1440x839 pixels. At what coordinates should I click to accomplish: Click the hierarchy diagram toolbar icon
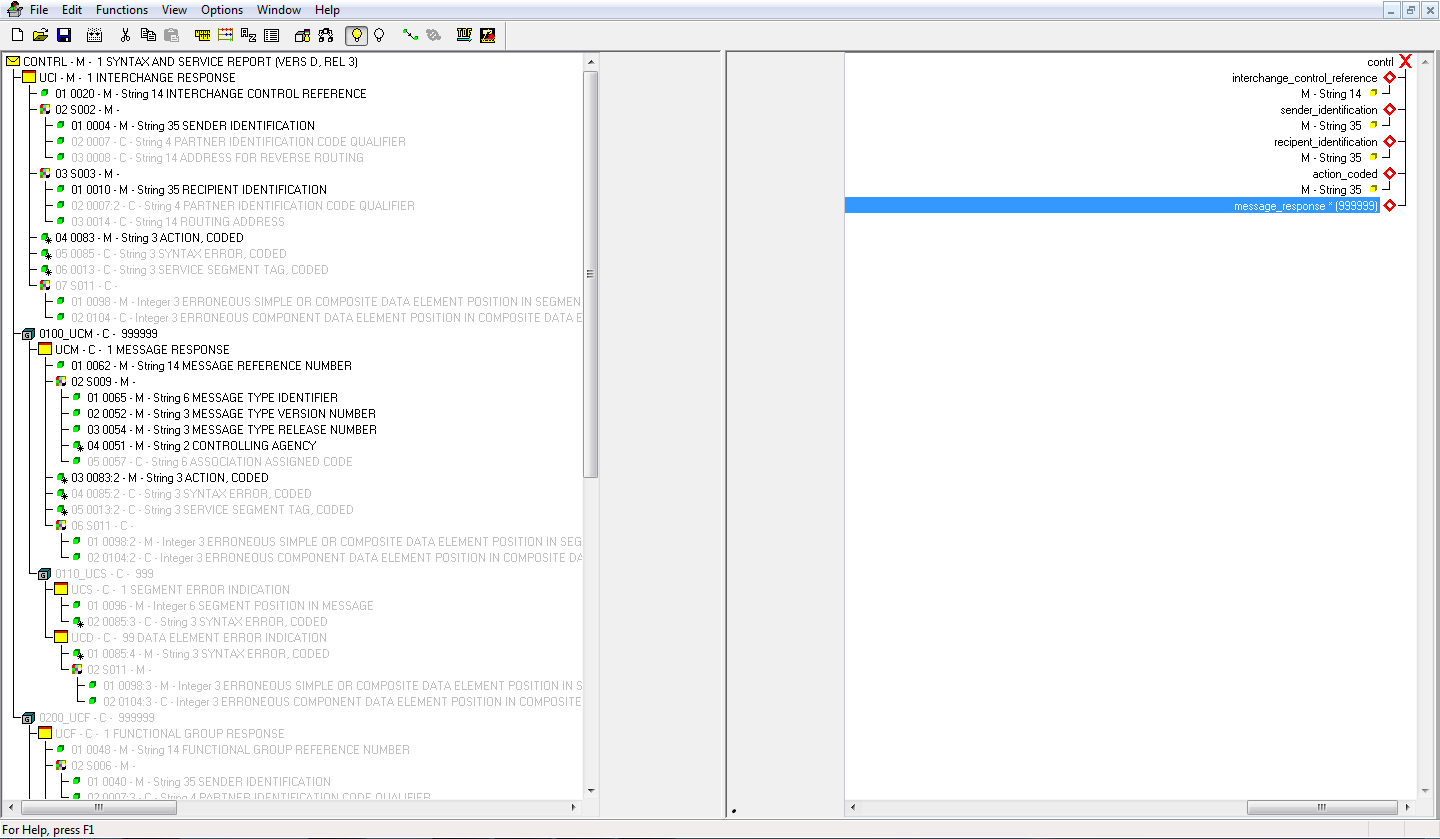(x=325, y=35)
